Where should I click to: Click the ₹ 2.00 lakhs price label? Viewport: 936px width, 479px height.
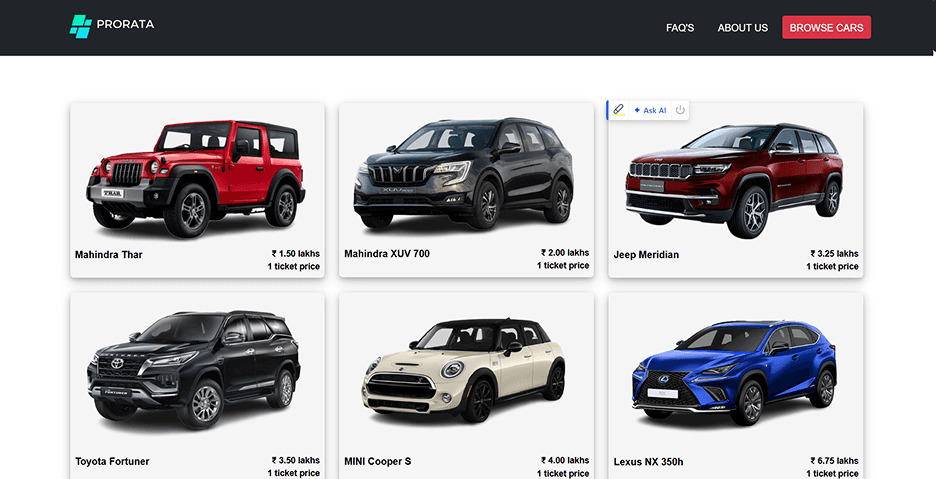point(565,253)
